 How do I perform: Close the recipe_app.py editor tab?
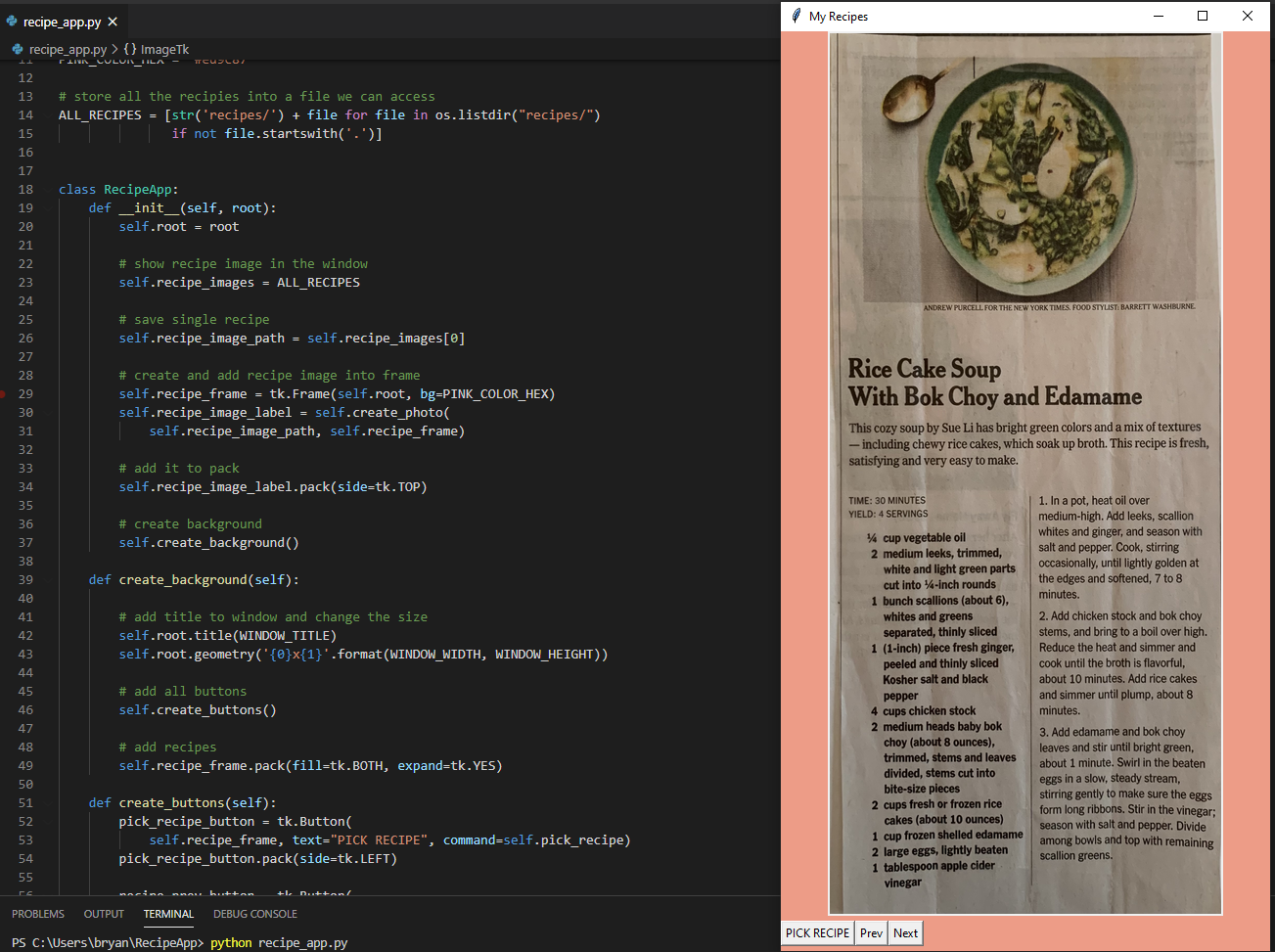[x=113, y=22]
